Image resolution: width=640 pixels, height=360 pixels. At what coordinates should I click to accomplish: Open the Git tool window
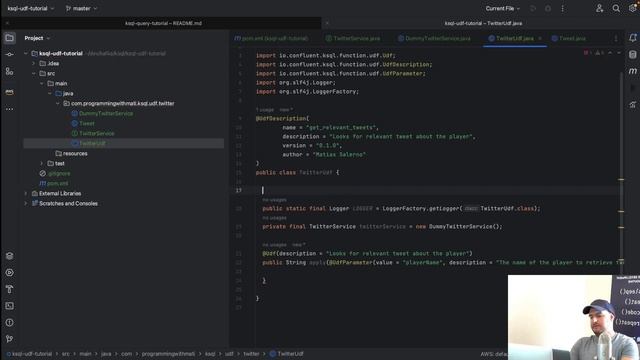[x=9, y=339]
